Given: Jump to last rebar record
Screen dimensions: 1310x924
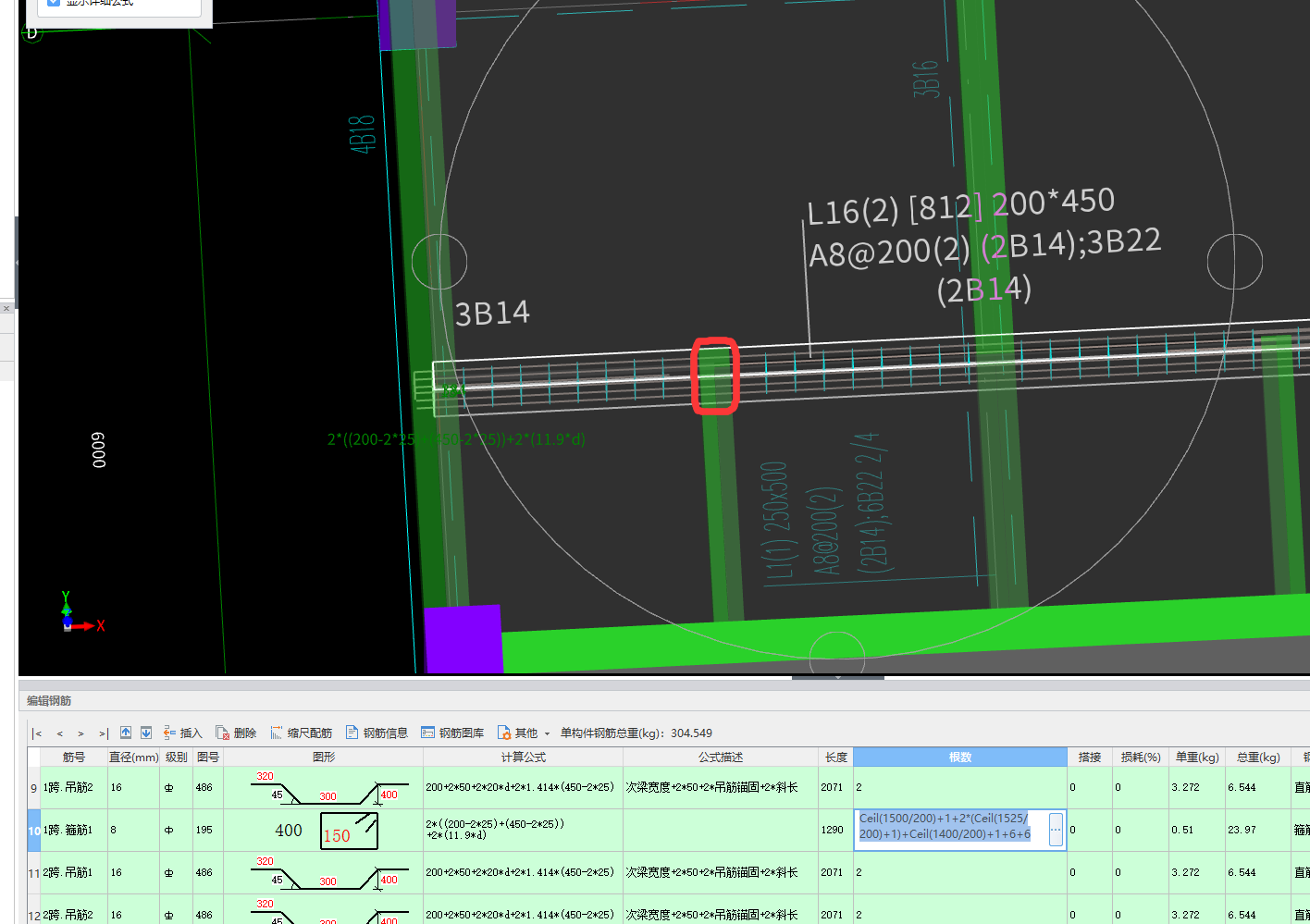Looking at the screenshot, I should point(104,733).
